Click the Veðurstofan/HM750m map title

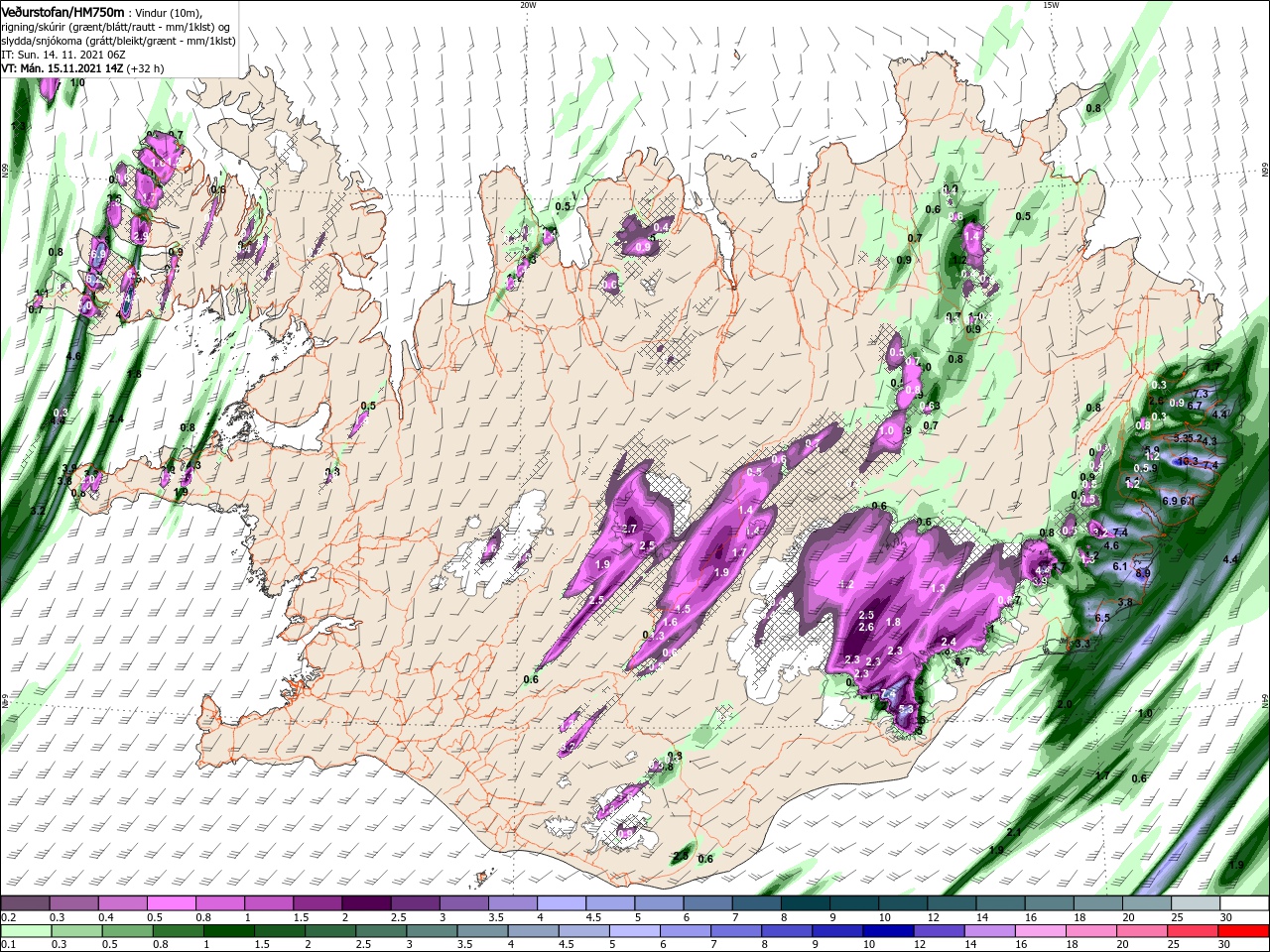[63, 11]
